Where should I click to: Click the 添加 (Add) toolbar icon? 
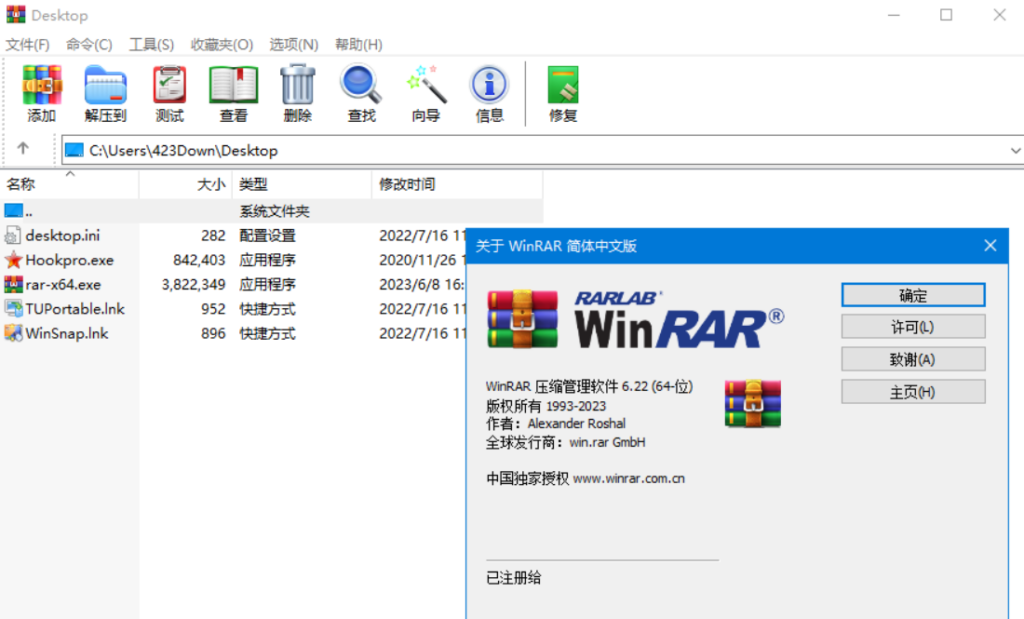pyautogui.click(x=42, y=86)
